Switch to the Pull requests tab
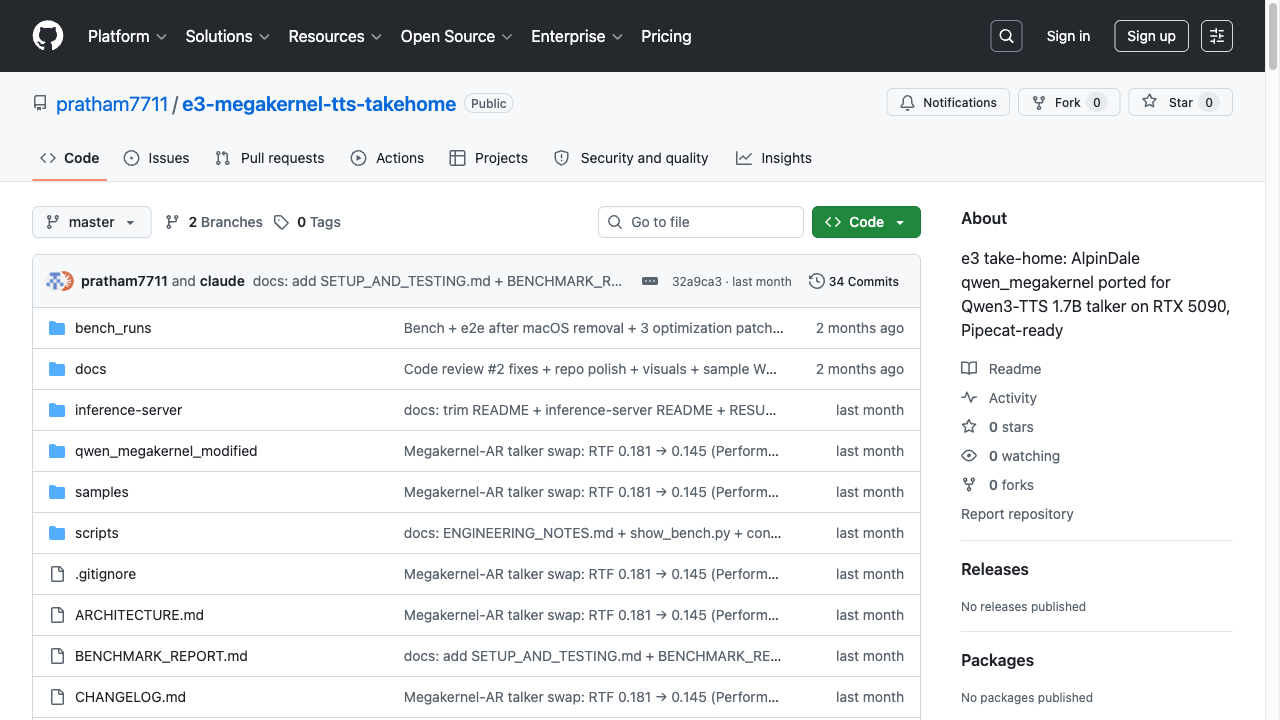The height and width of the screenshot is (720, 1280). (270, 158)
